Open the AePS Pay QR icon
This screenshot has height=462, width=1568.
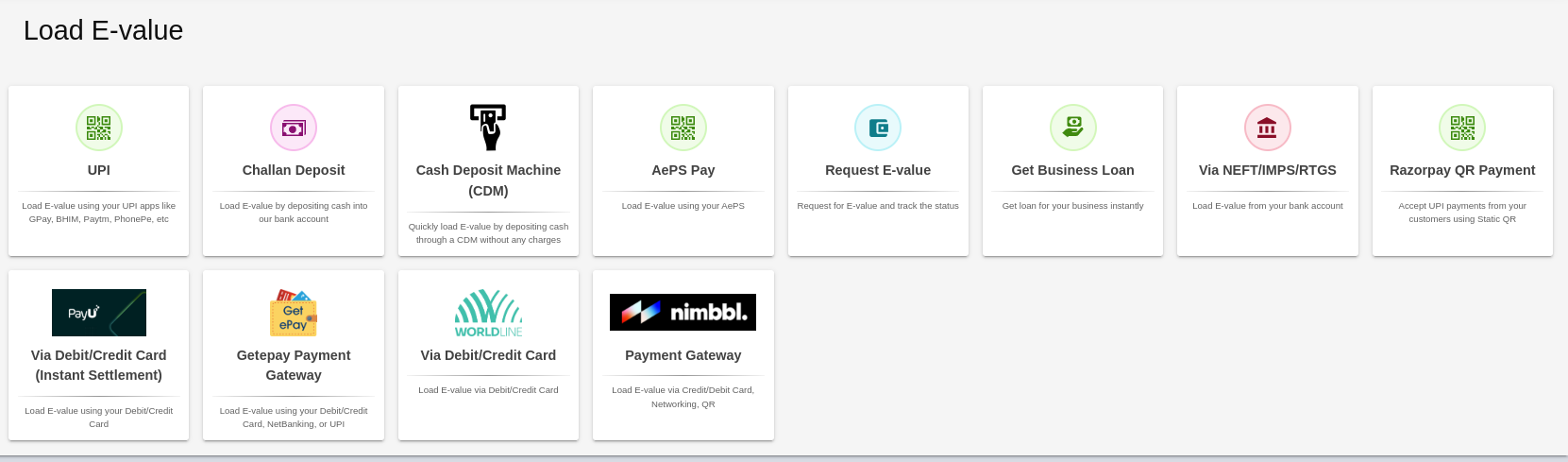(x=683, y=128)
